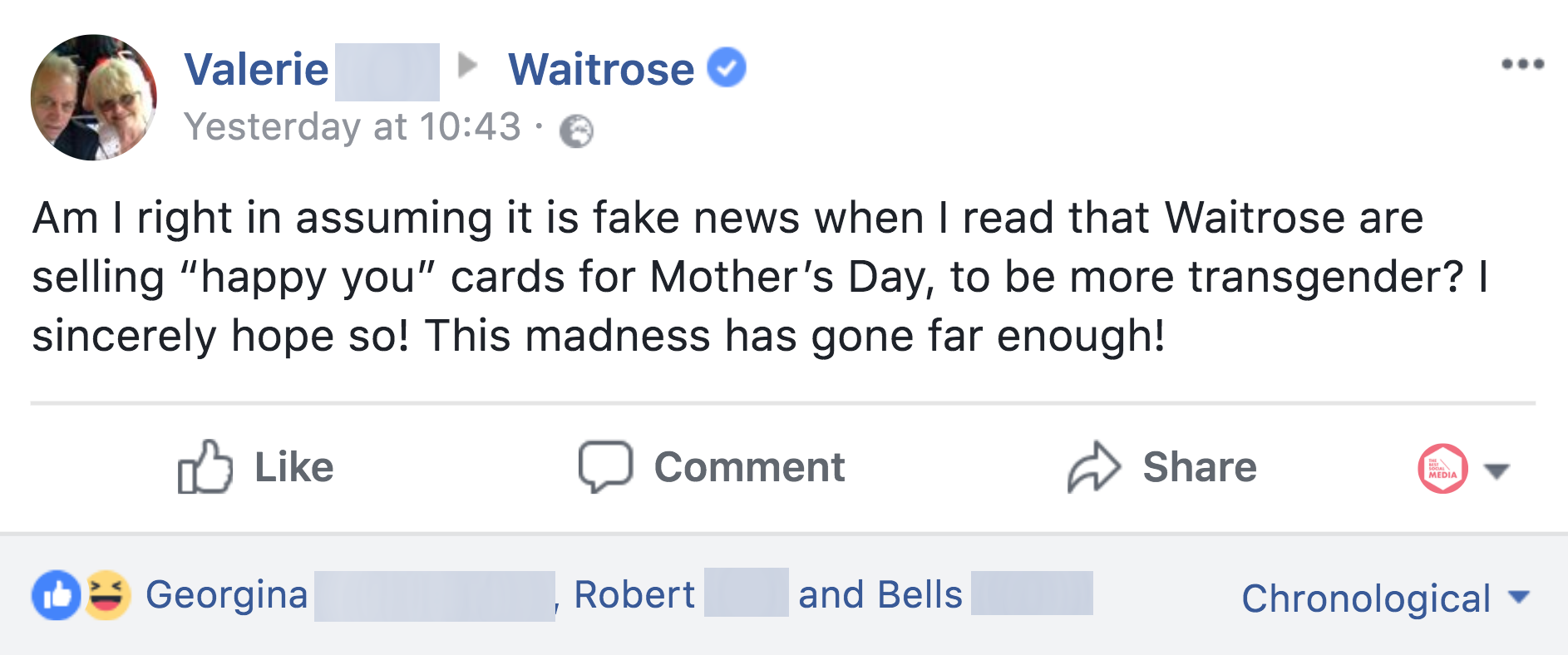This screenshot has height=655, width=1568.
Task: View Georgina in the reactions list
Action: (x=226, y=595)
